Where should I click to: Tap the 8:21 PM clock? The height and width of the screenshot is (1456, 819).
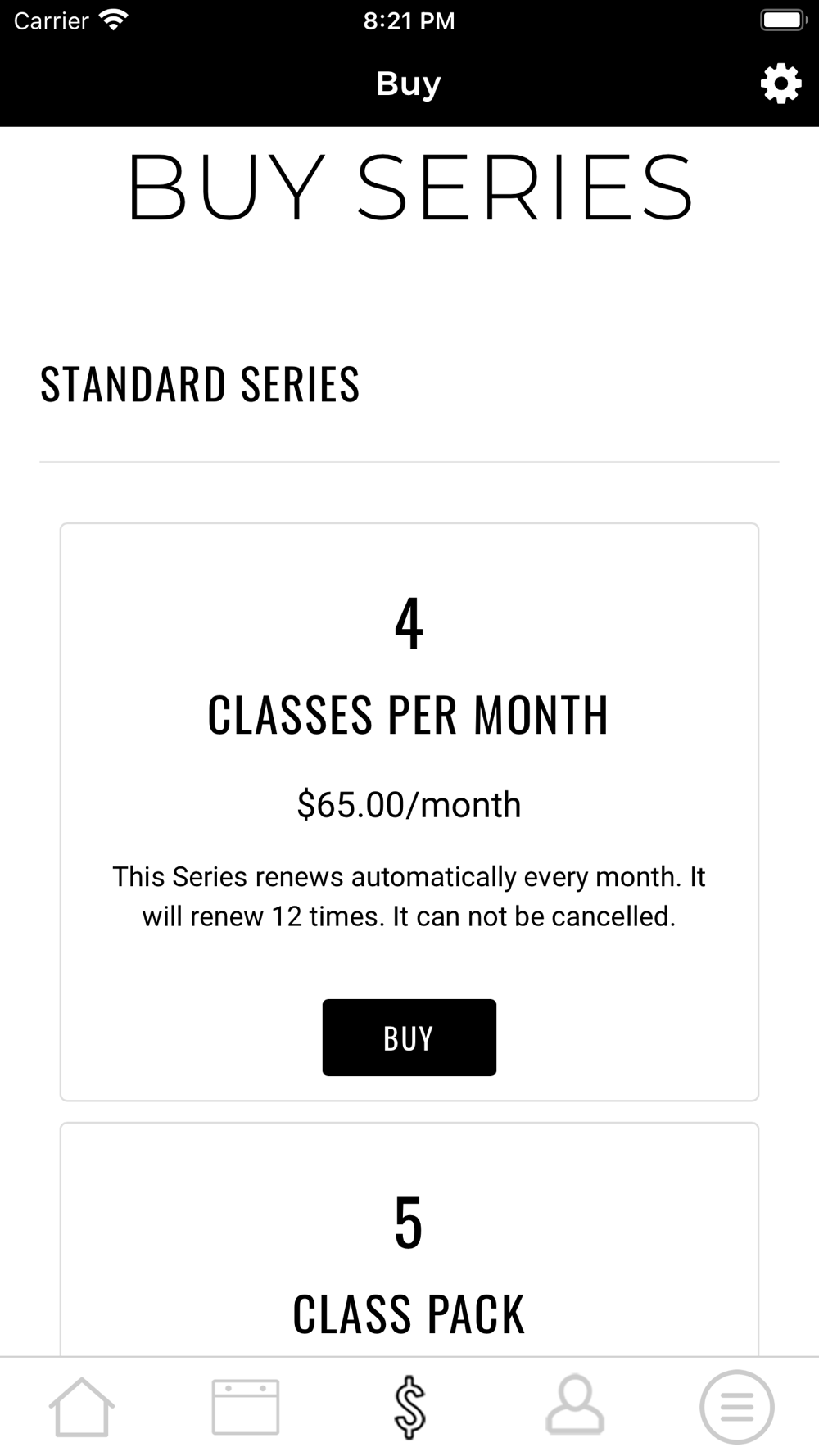click(409, 20)
